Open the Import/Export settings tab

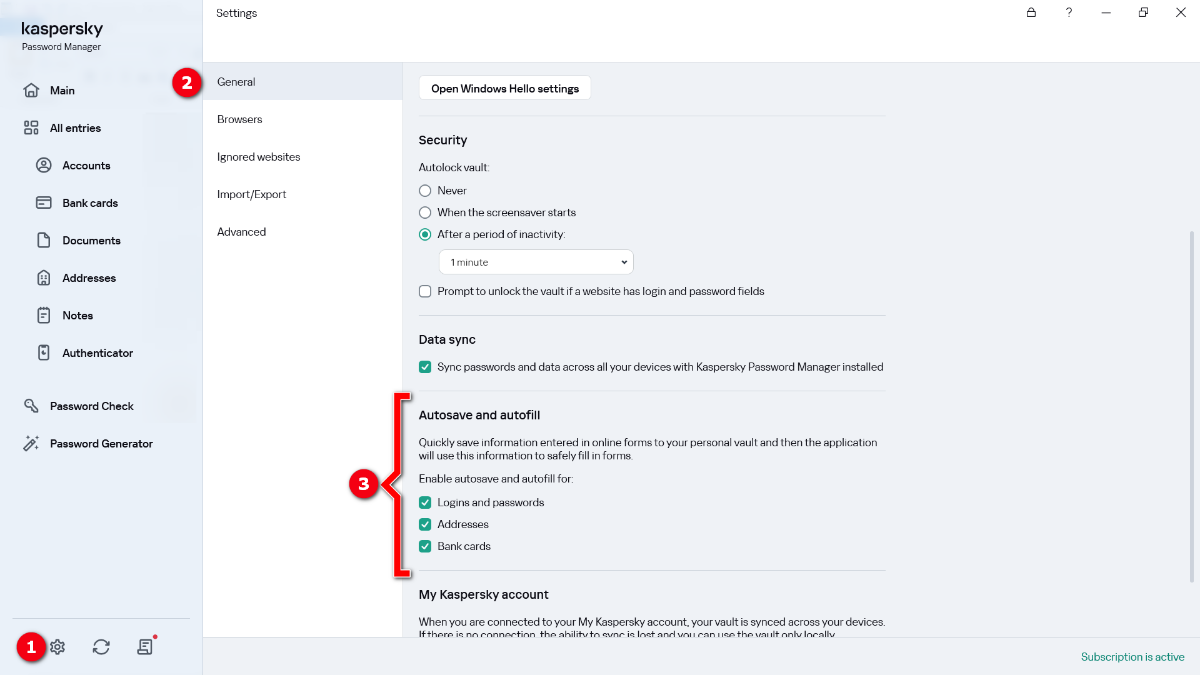[251, 194]
